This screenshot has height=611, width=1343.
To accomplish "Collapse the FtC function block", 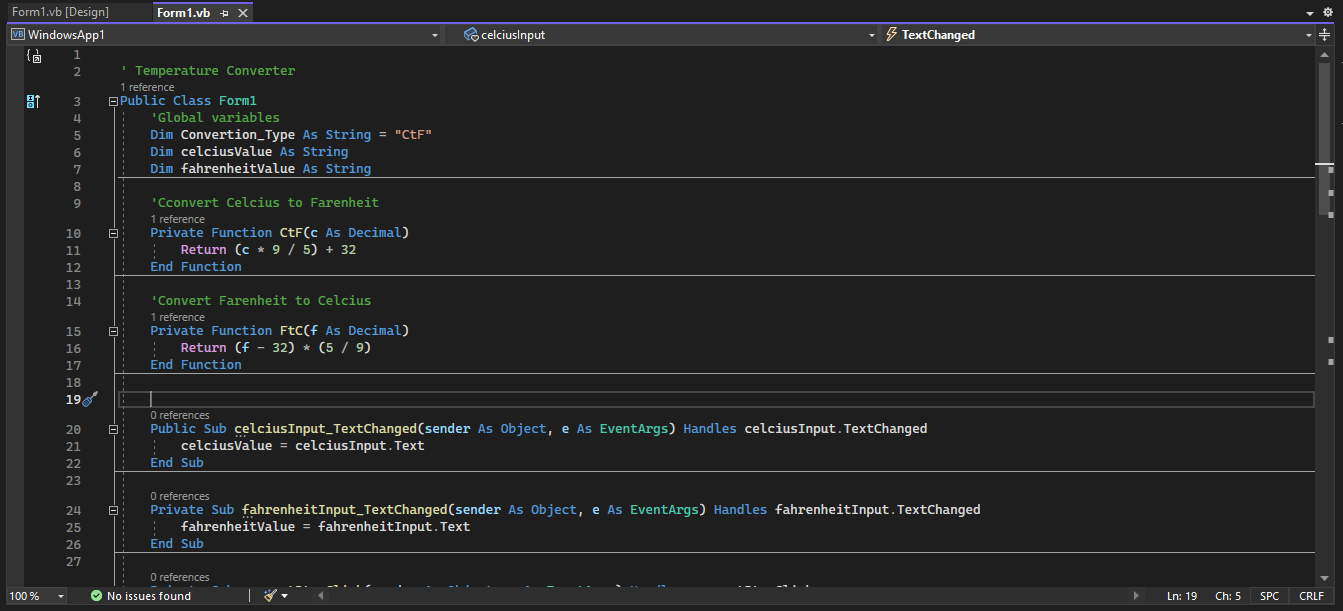I will (x=113, y=331).
